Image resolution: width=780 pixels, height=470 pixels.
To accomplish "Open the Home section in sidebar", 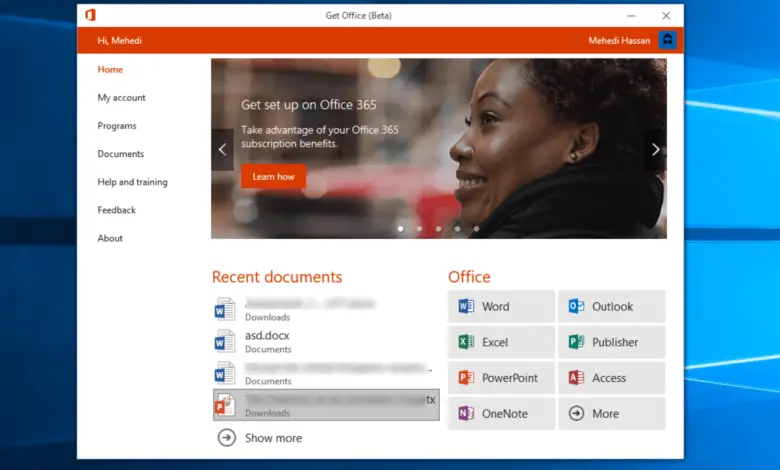I will 110,70.
